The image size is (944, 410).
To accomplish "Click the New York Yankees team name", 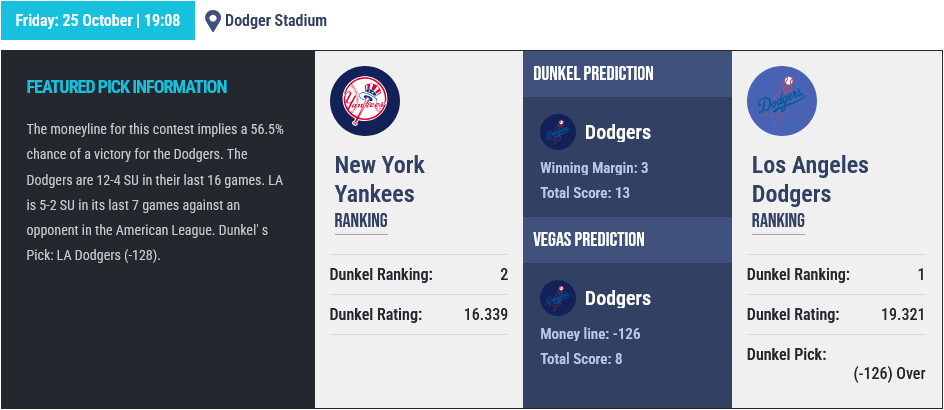I will coord(380,179).
